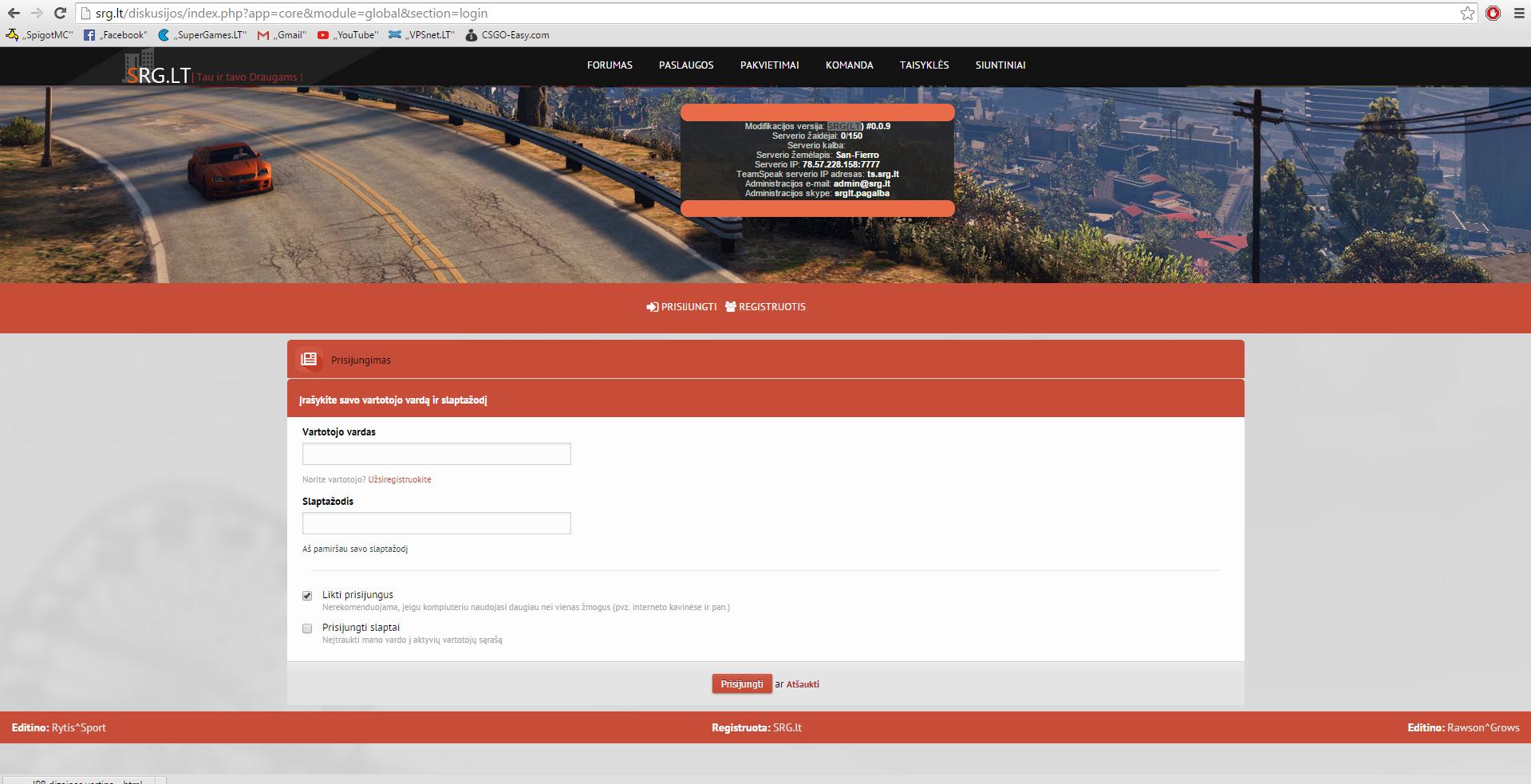Click the San-Fierro map name text
Screen dimensions: 1531x784
tap(857, 155)
